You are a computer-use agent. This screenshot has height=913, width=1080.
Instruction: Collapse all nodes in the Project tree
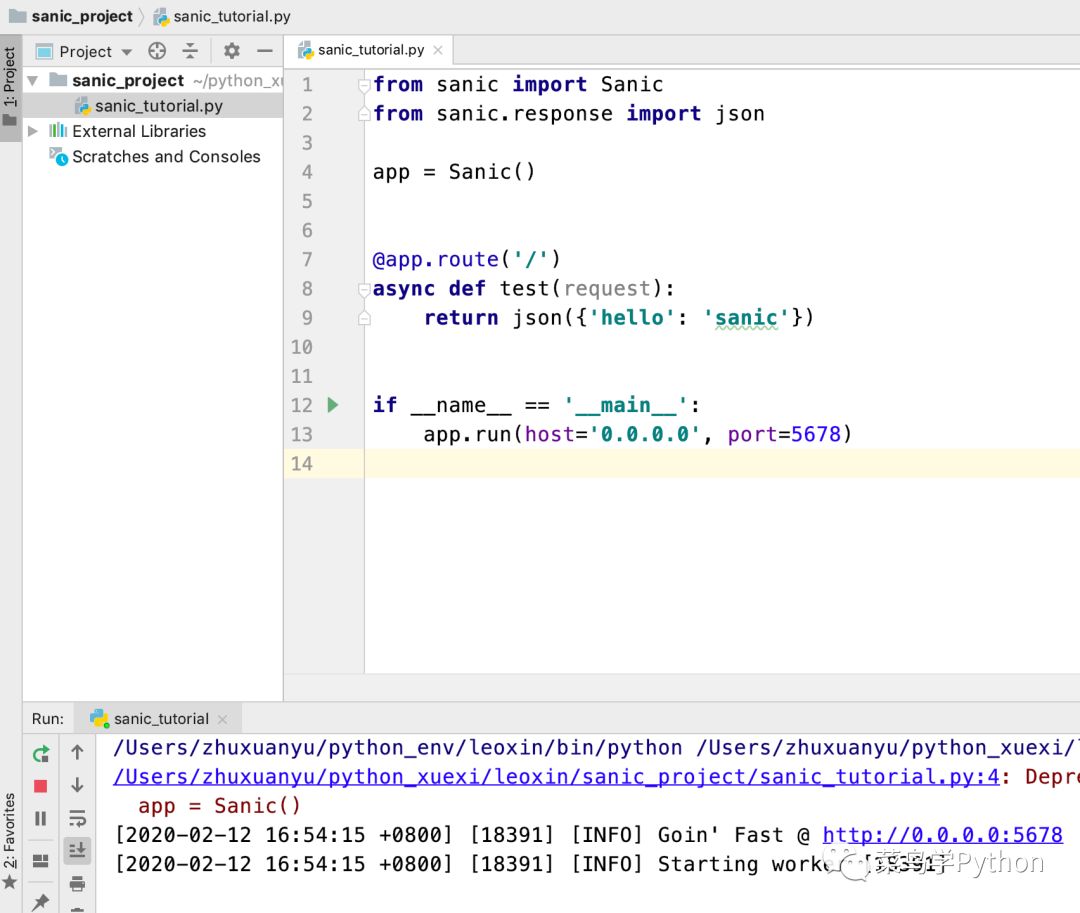coord(191,51)
